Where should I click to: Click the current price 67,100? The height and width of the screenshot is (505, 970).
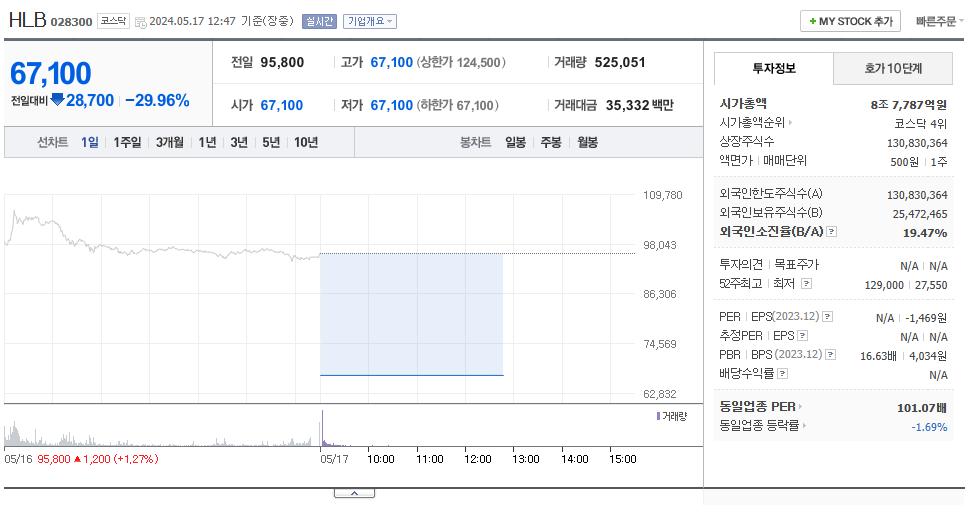point(51,74)
